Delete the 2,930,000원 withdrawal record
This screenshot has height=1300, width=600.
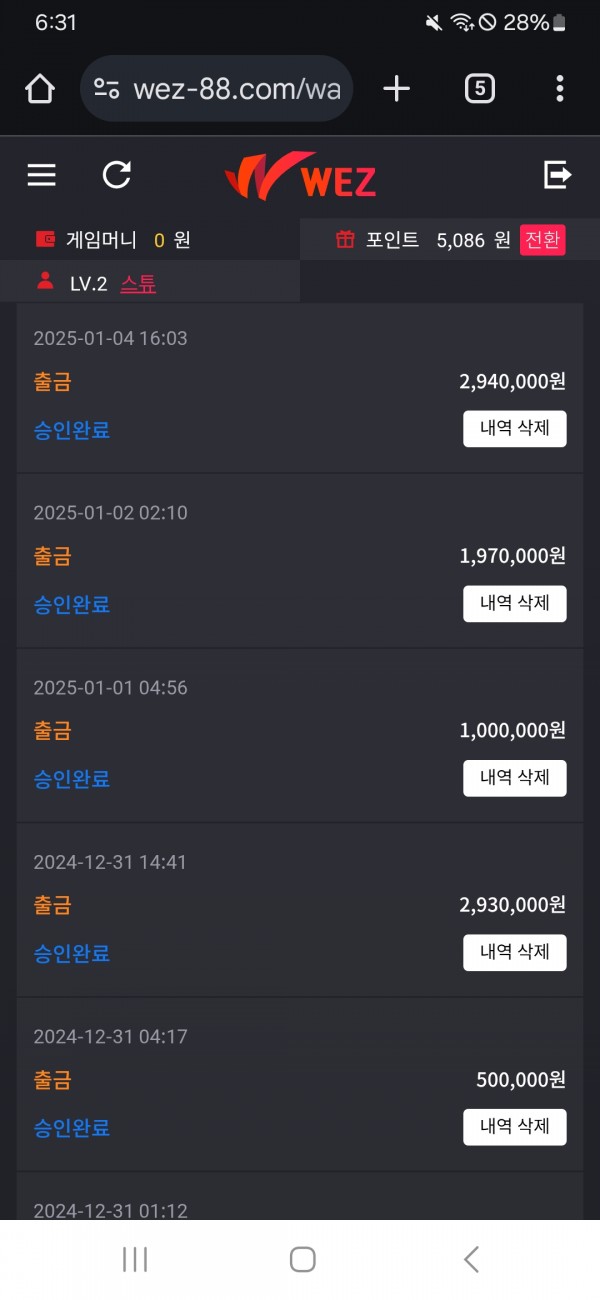(x=514, y=953)
